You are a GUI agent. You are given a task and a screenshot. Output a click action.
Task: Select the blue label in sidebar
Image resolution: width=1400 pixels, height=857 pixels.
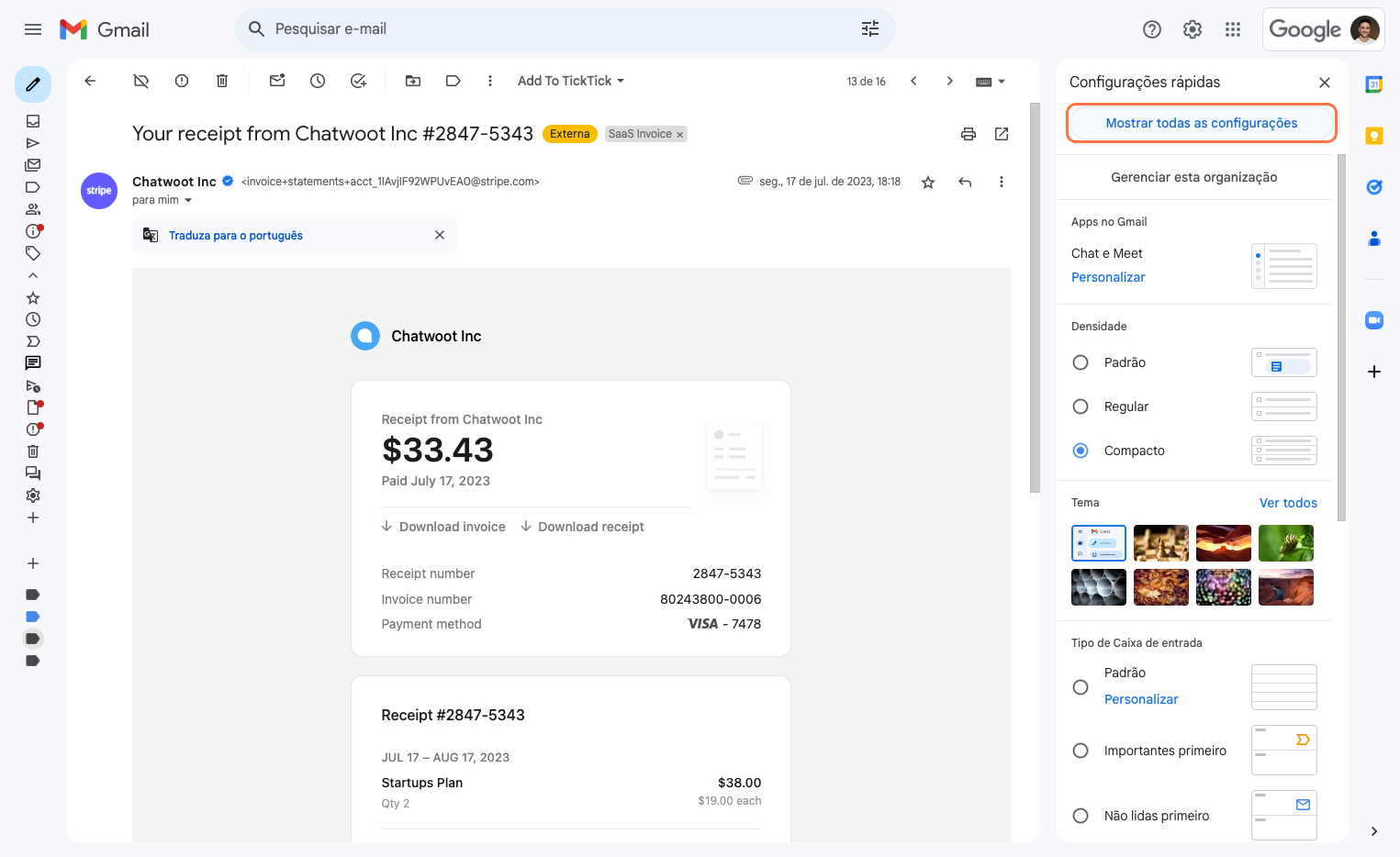(x=33, y=617)
